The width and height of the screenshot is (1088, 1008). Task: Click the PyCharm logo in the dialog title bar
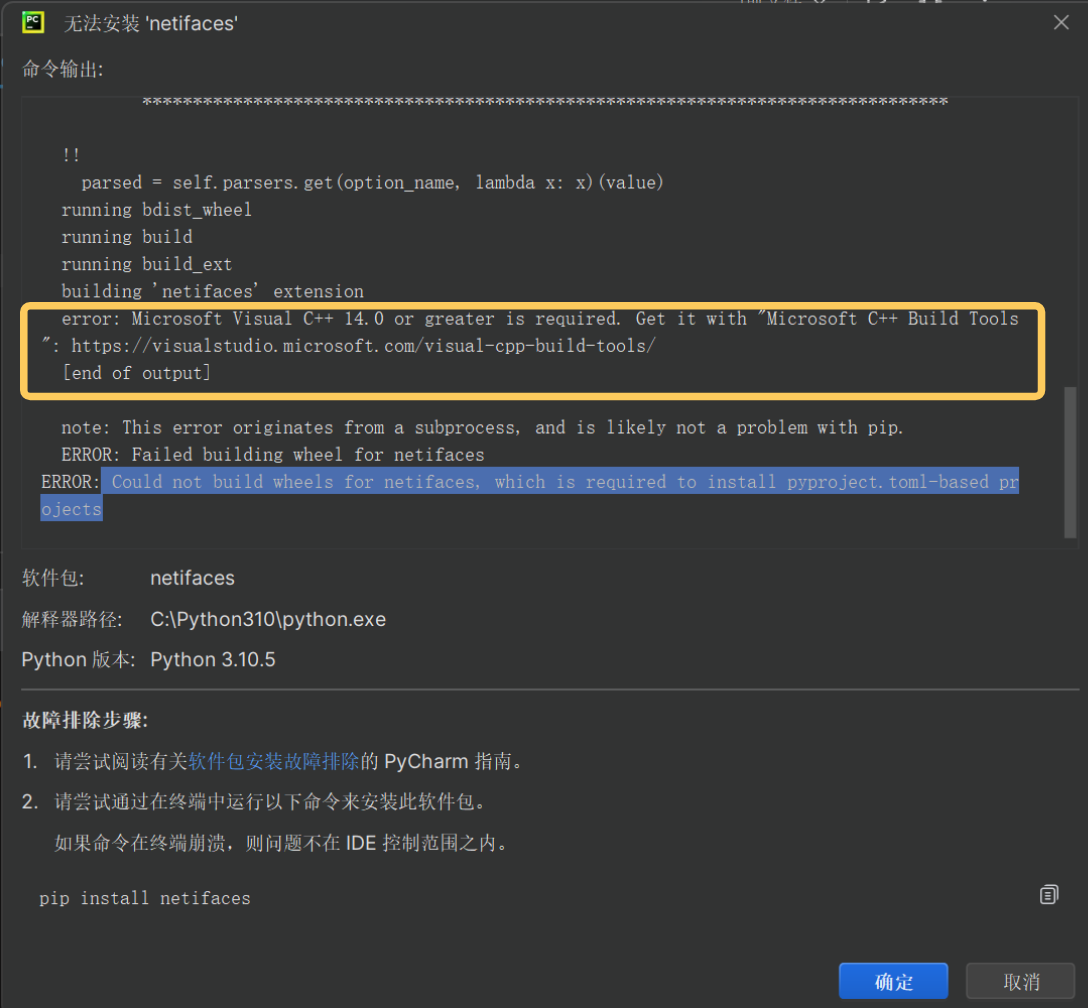(33, 22)
